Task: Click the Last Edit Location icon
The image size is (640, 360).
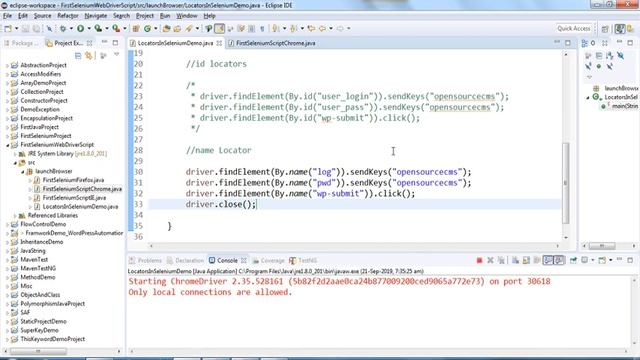Action: (x=311, y=29)
